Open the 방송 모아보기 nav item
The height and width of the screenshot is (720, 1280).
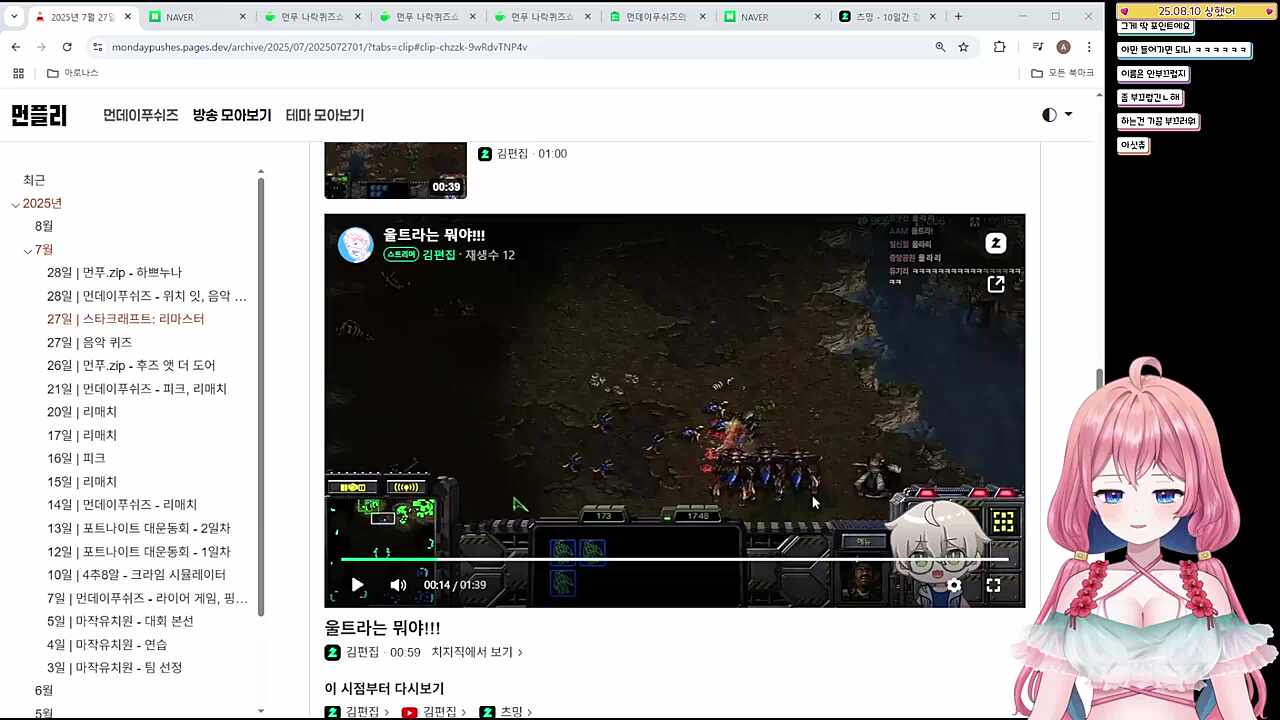(x=232, y=115)
